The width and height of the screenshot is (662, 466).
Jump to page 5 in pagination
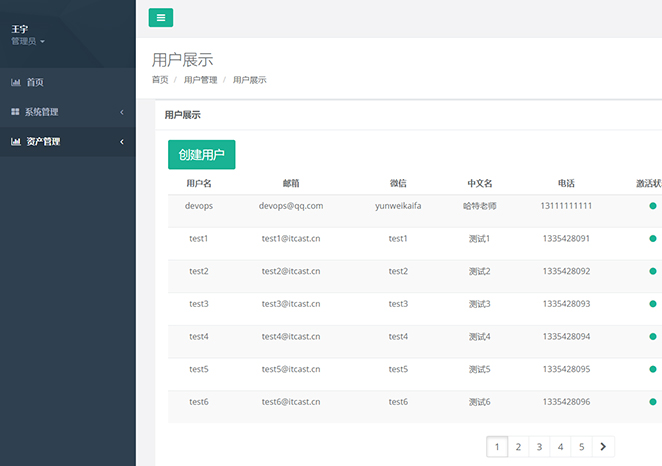click(581, 447)
